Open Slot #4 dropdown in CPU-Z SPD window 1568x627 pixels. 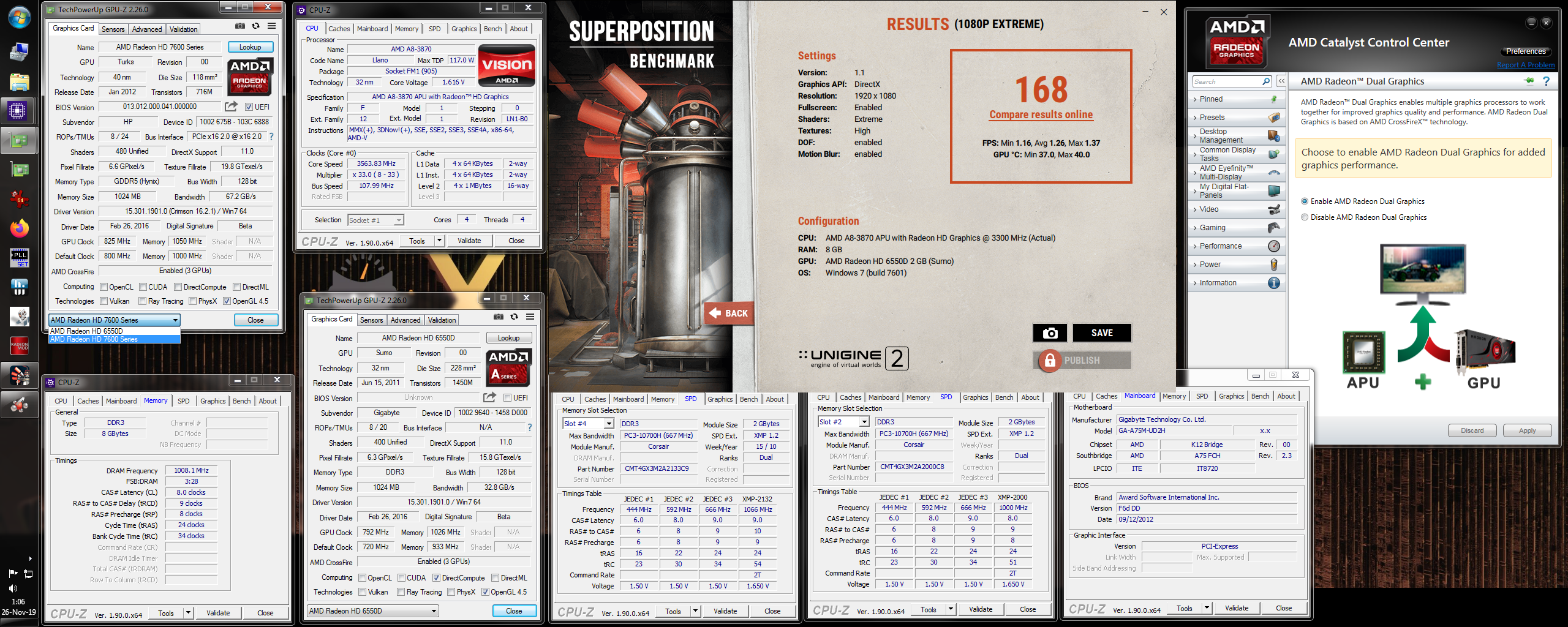[587, 423]
